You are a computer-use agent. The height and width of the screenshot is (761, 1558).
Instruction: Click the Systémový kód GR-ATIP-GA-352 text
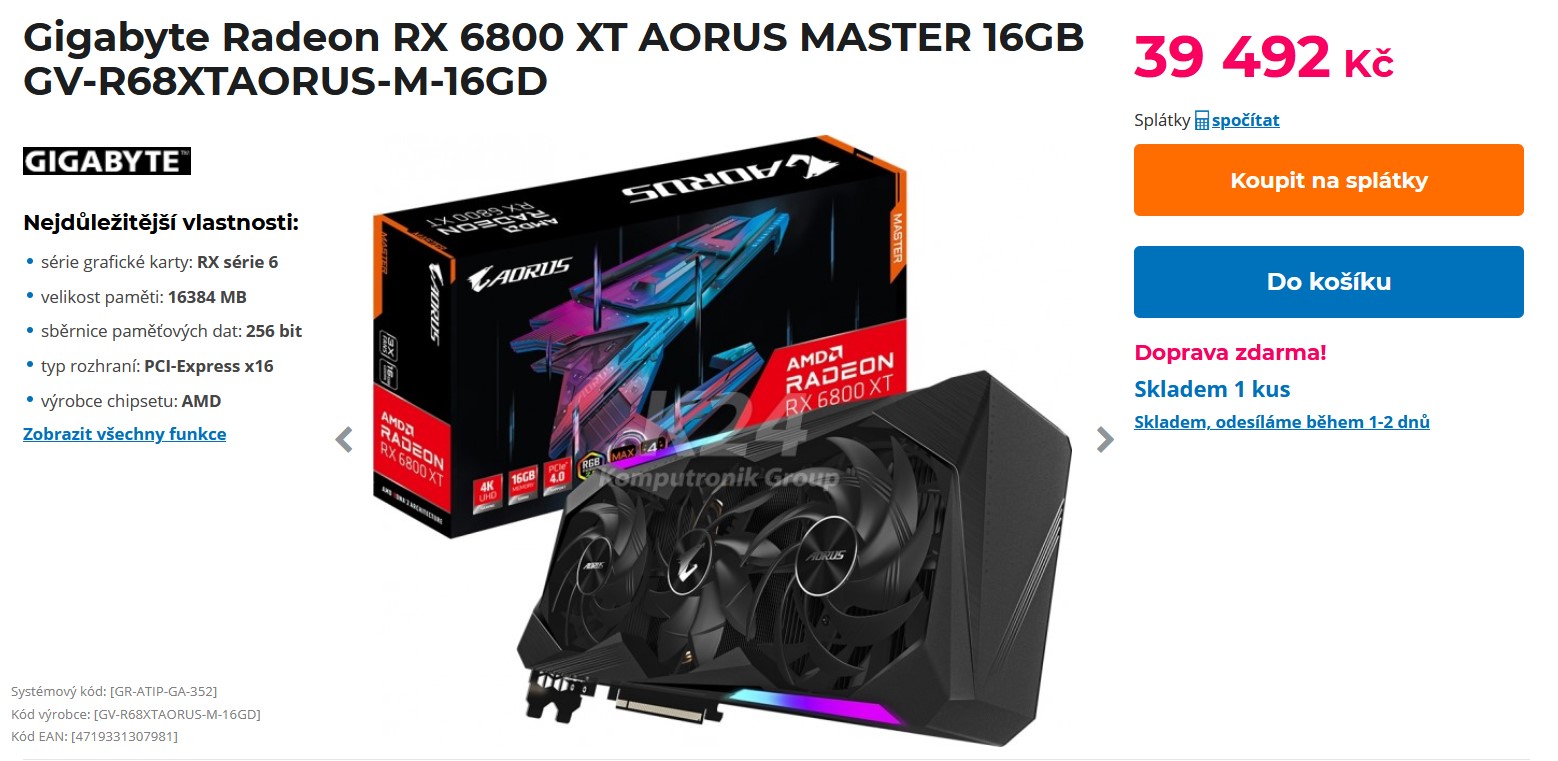[x=114, y=691]
